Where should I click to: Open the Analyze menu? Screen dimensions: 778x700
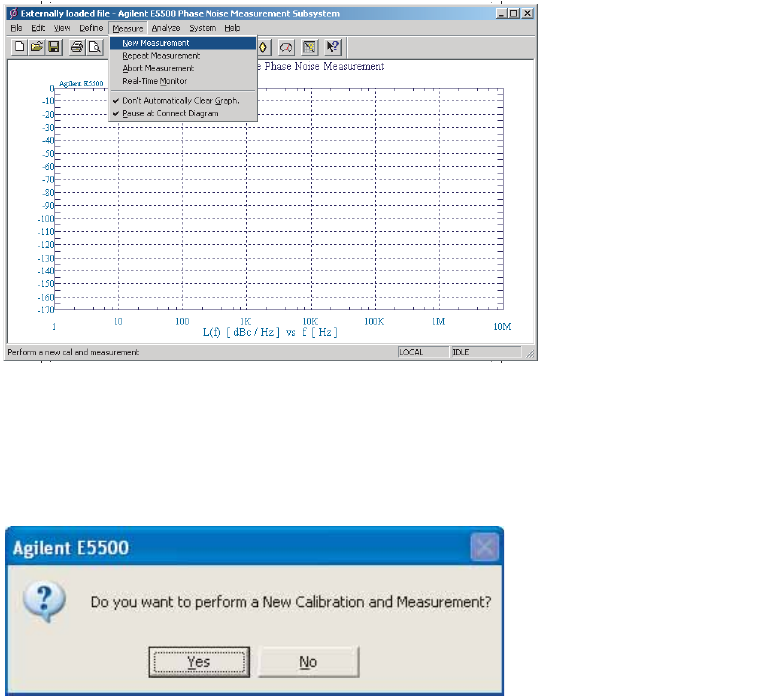click(166, 28)
